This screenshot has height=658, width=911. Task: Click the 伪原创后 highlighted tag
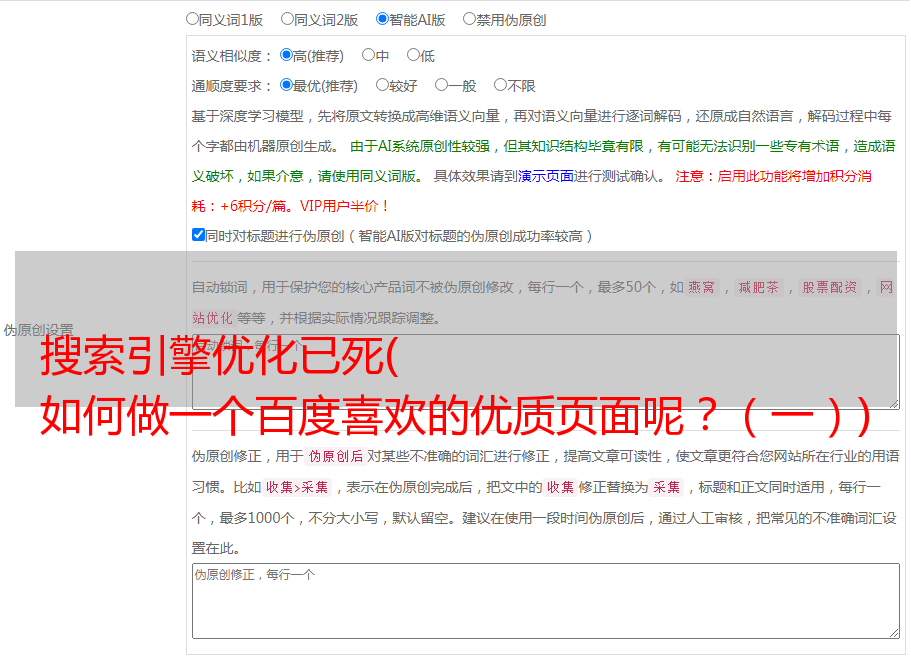(x=336, y=456)
